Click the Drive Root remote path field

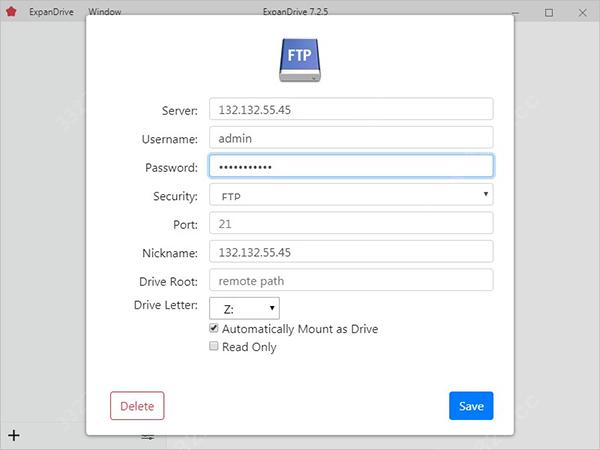click(351, 280)
